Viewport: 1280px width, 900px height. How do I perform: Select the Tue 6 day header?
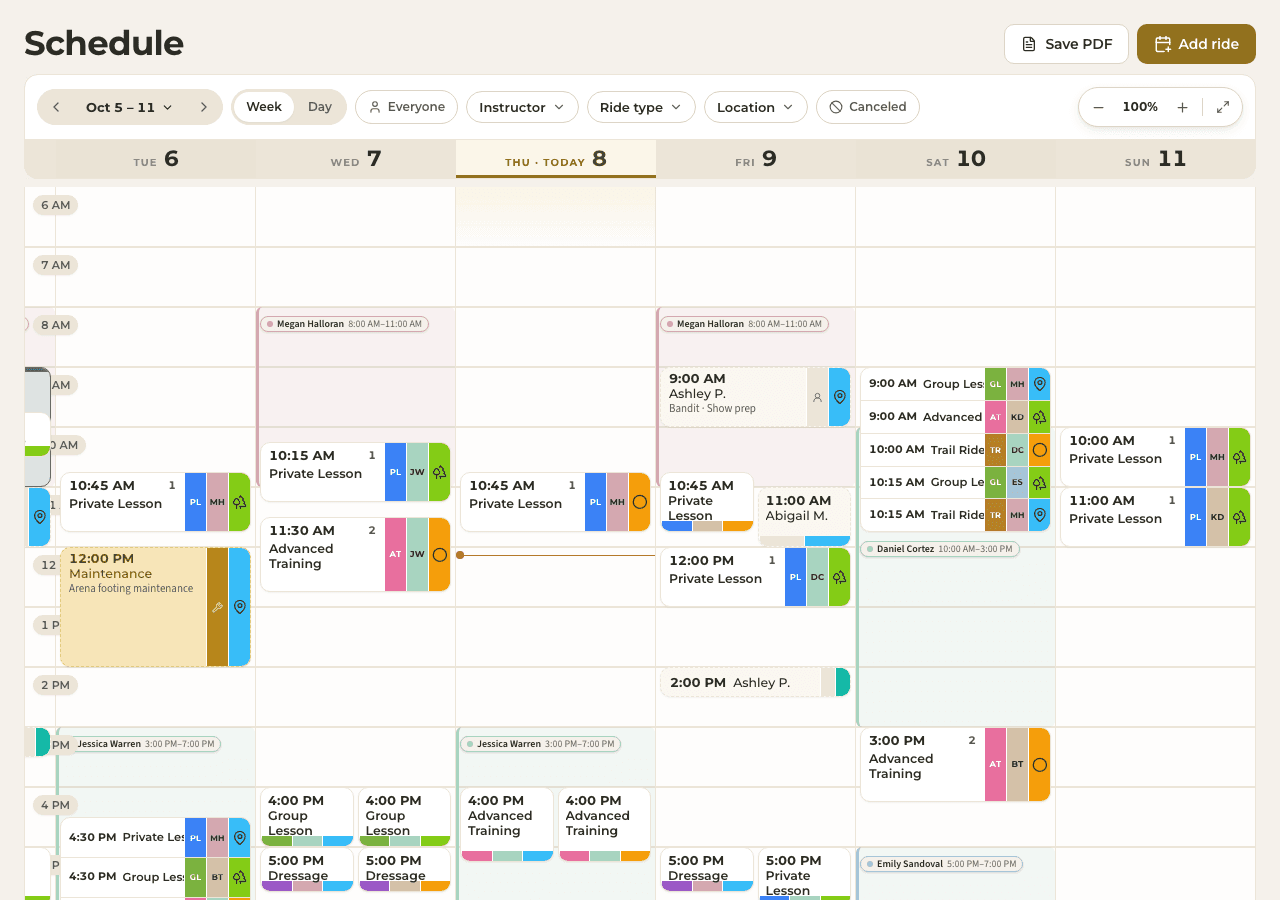tap(156, 159)
